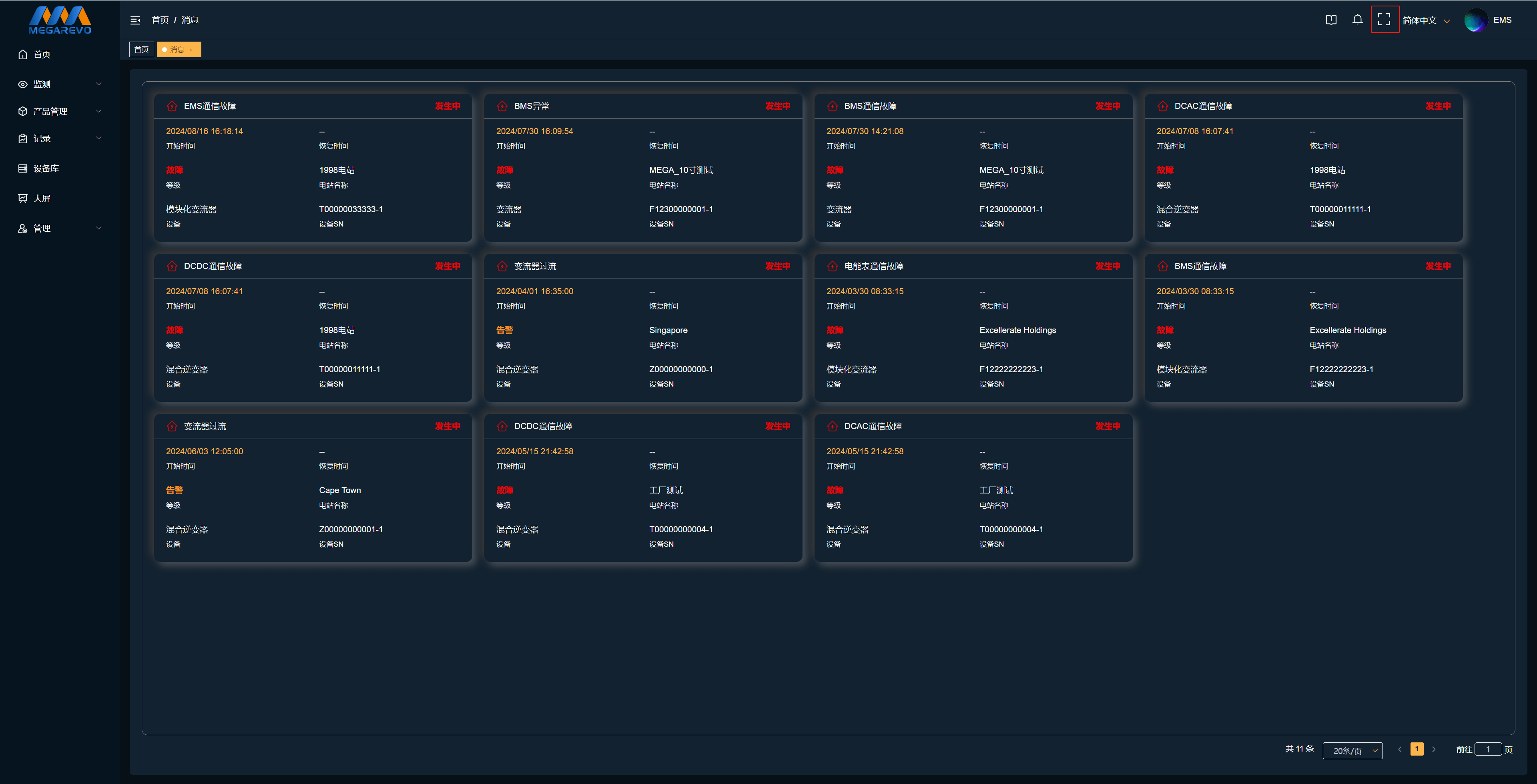The width and height of the screenshot is (1537, 784).
Task: Click 首页 in the breadcrumb
Action: (x=160, y=20)
